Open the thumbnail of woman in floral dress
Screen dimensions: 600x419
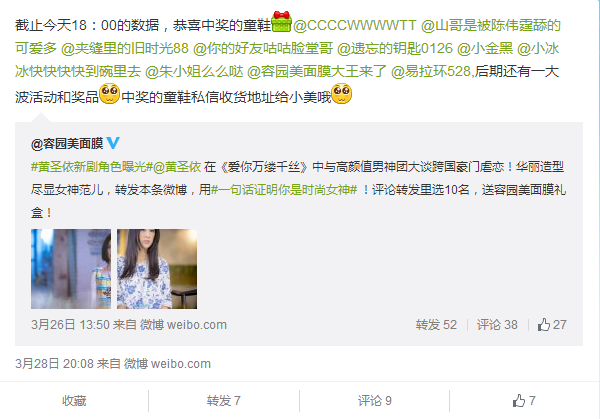click(157, 269)
